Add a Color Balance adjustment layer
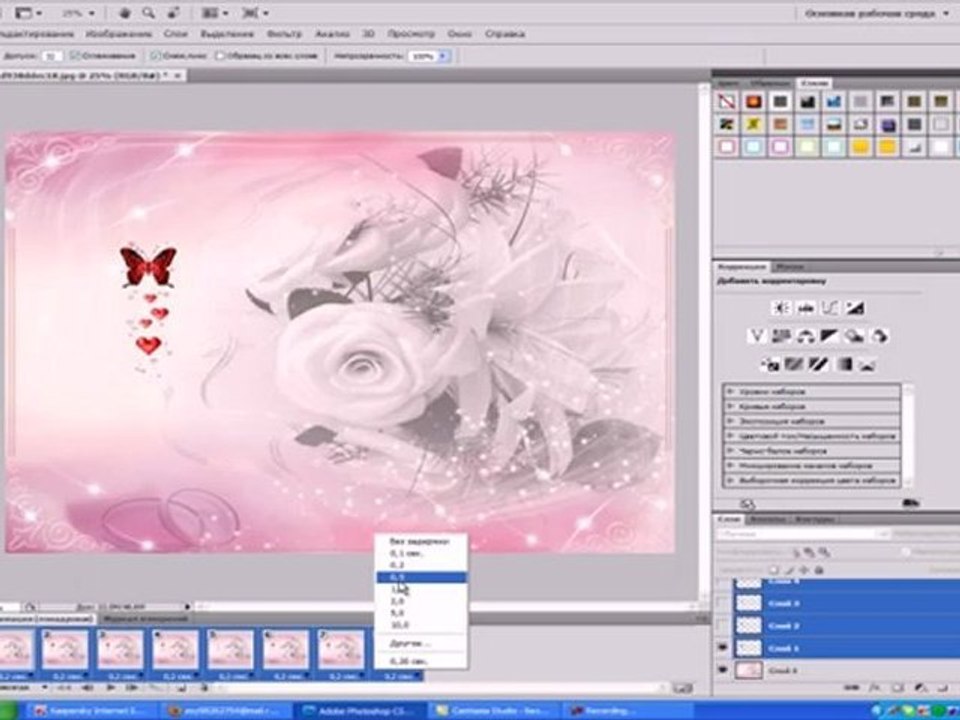 click(804, 336)
